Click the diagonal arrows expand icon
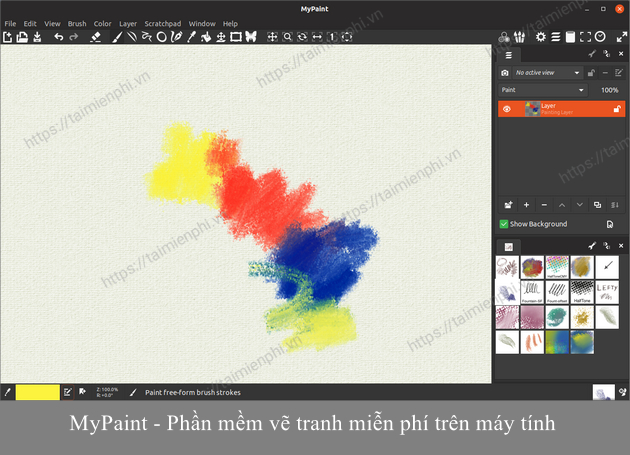Screen dimensions: 630x455 pos(622,37)
